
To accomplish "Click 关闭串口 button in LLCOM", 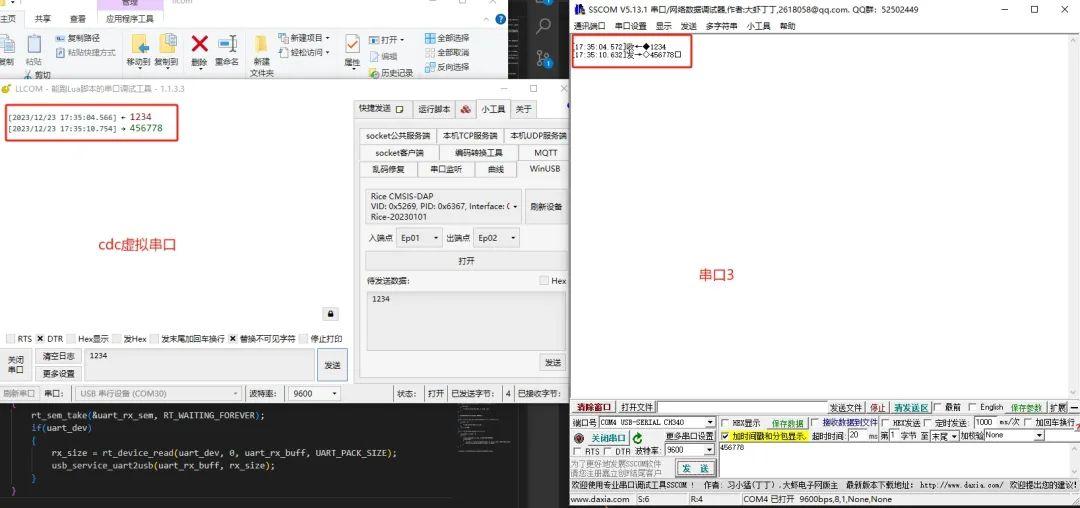I will pos(15,365).
